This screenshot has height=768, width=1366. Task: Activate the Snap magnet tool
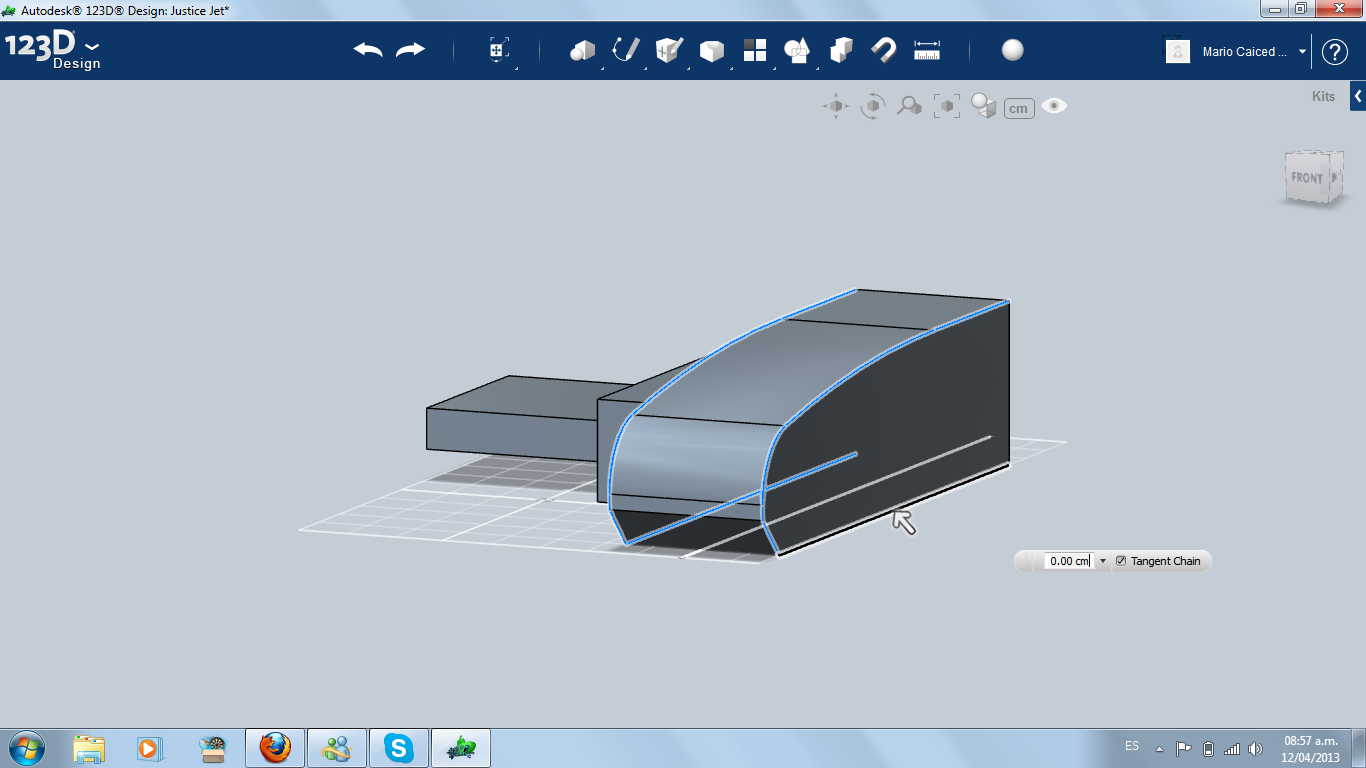884,50
